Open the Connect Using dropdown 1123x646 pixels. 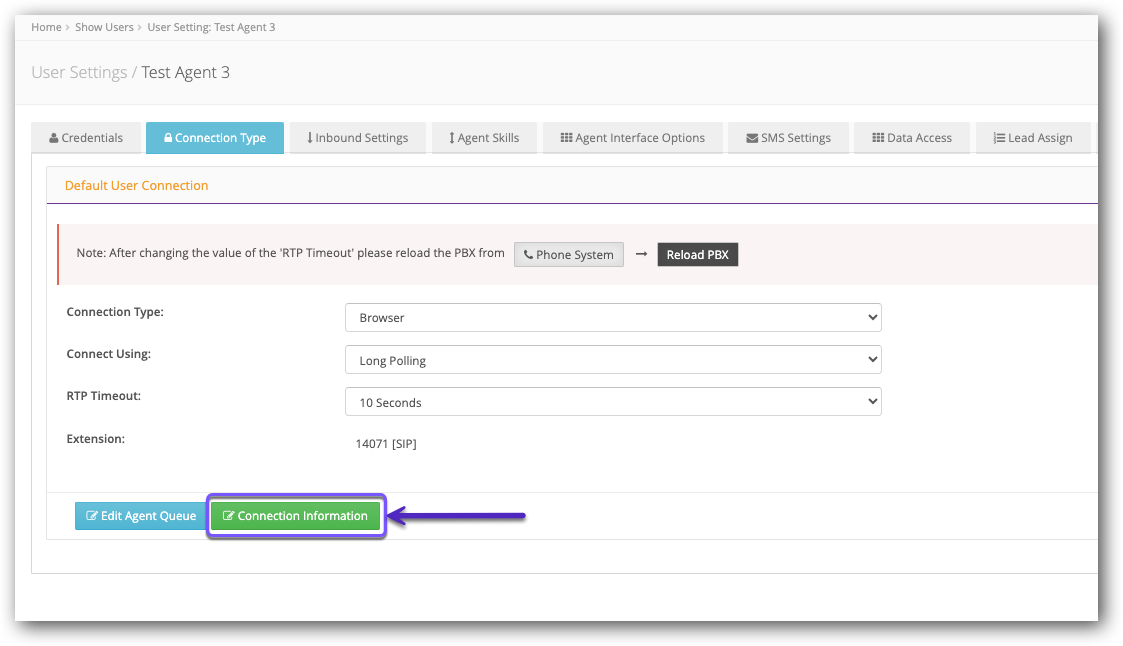coord(612,360)
